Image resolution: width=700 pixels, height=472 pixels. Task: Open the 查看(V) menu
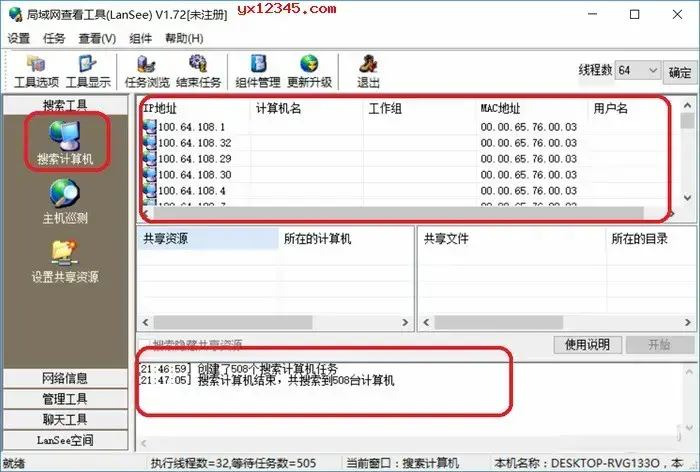97,38
